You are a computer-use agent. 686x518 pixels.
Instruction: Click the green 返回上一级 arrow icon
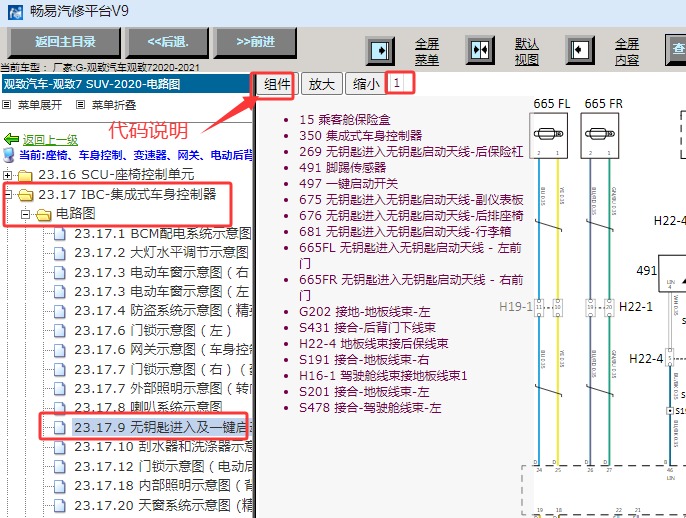pyautogui.click(x=11, y=140)
